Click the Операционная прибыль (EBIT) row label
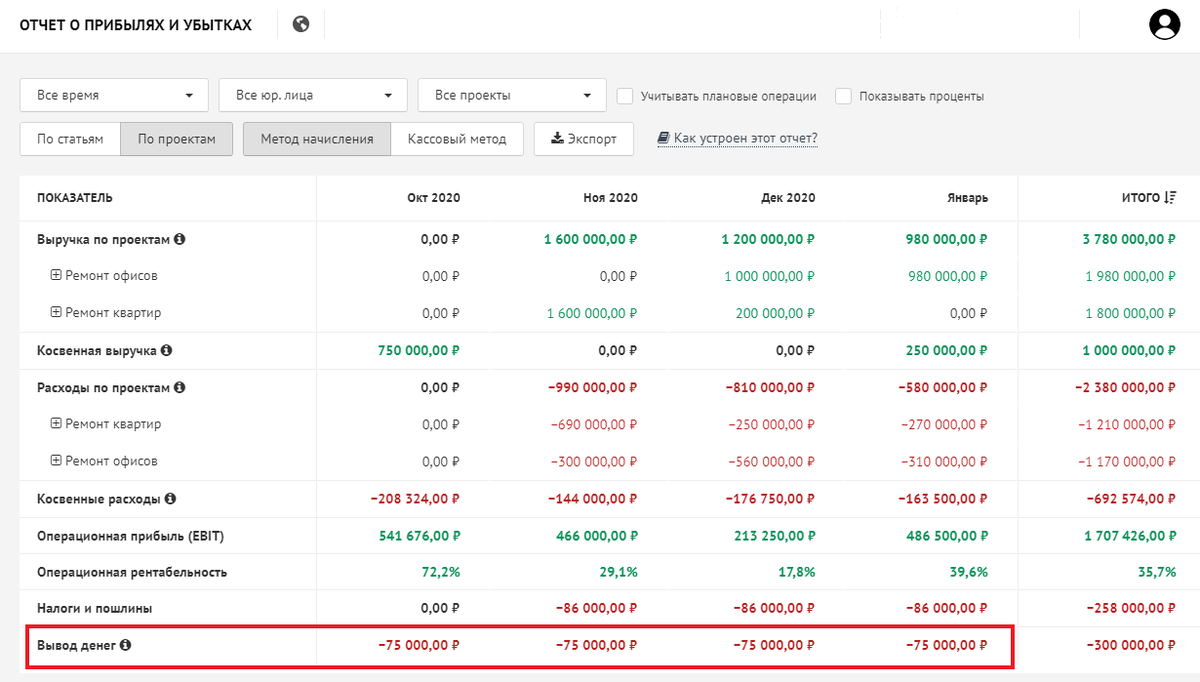The height and width of the screenshot is (682, 1200). [130, 536]
